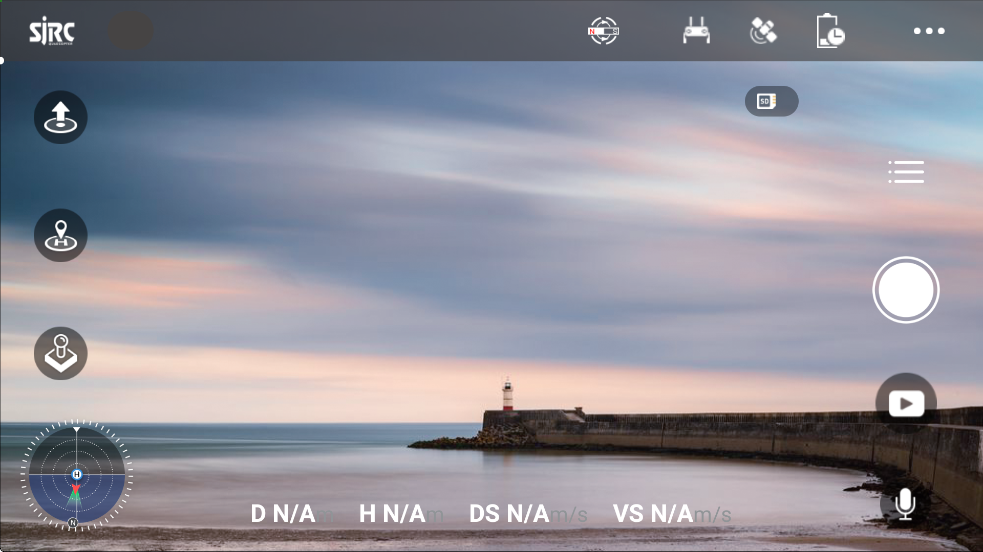Open the attitude radar compass map
The height and width of the screenshot is (552, 983).
point(75,474)
